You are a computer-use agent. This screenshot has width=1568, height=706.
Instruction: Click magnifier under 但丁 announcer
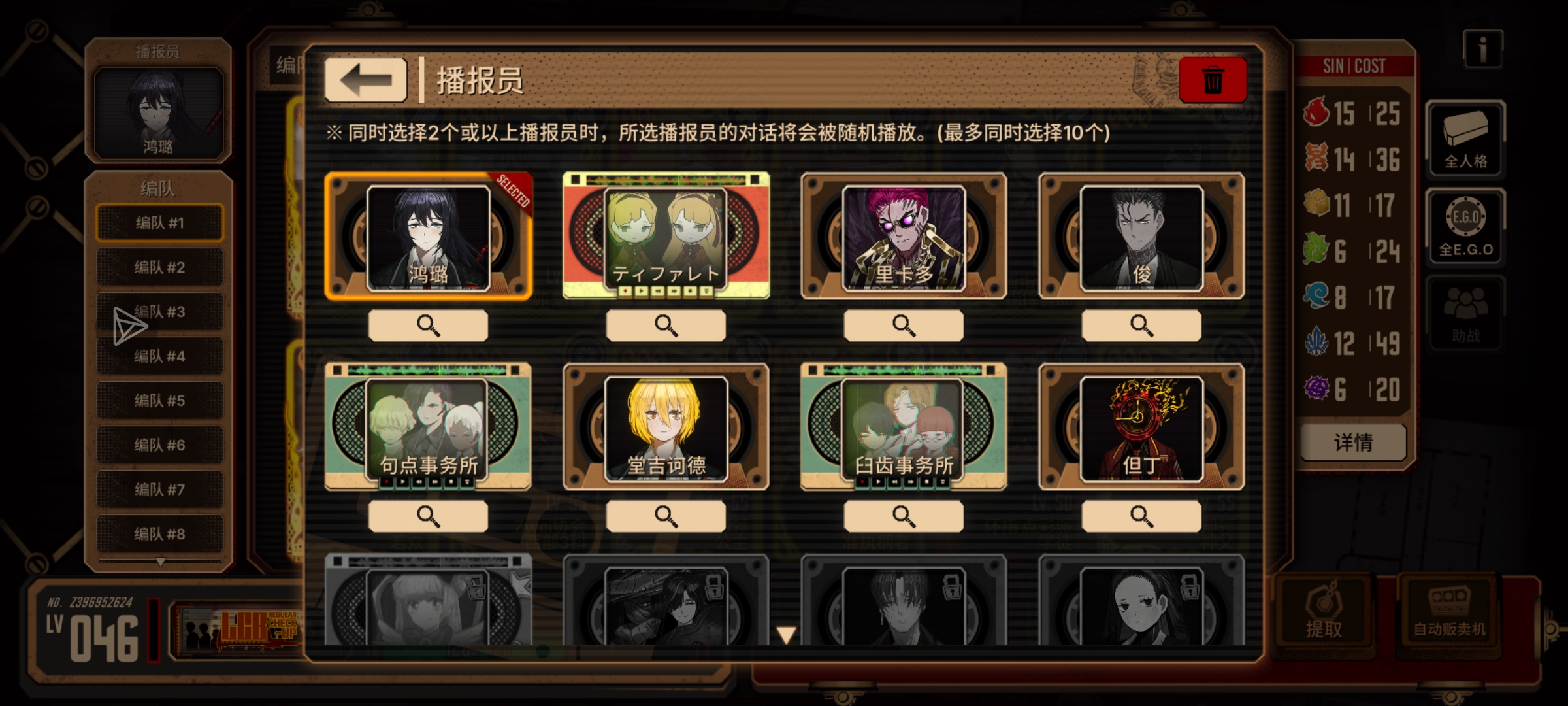click(x=1141, y=516)
